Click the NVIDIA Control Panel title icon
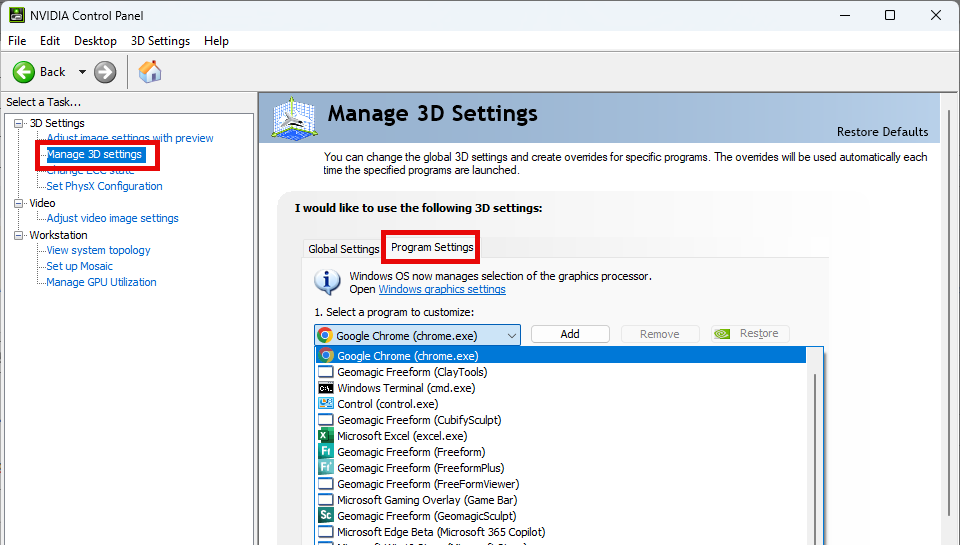 17,15
